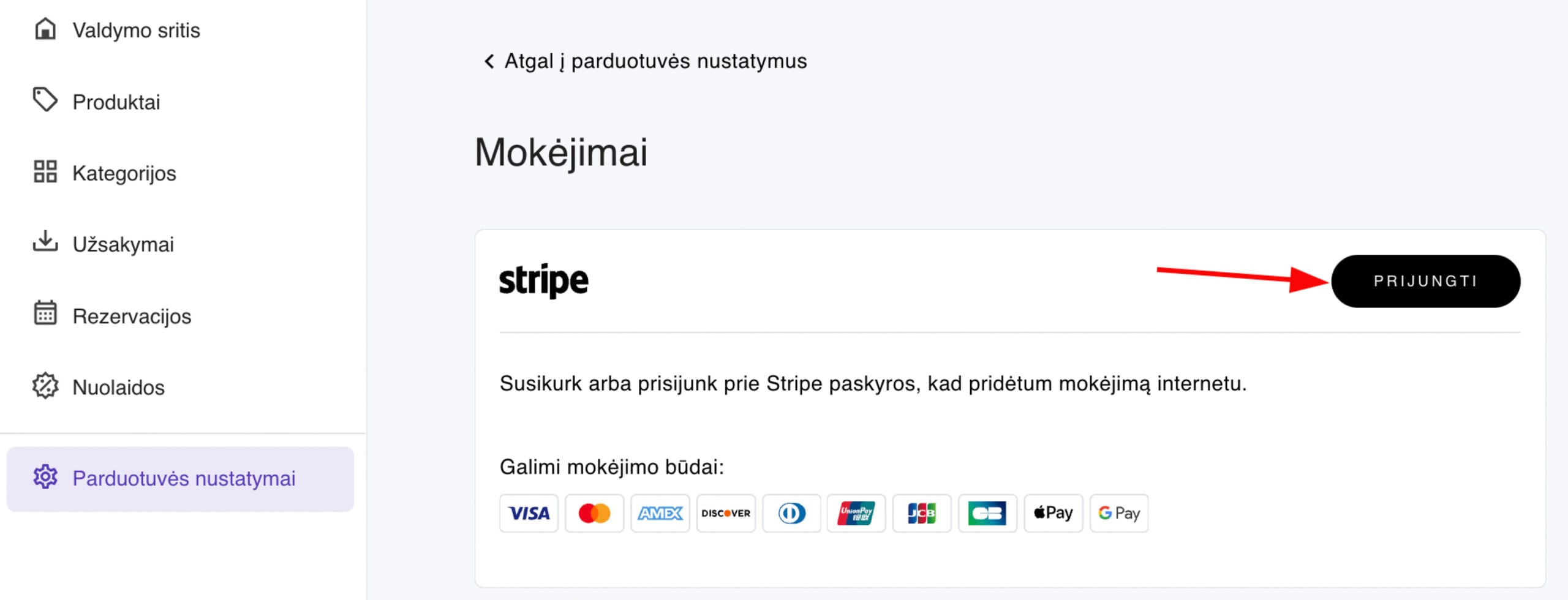
Task: Click the Mastercard payment icon
Action: click(594, 513)
